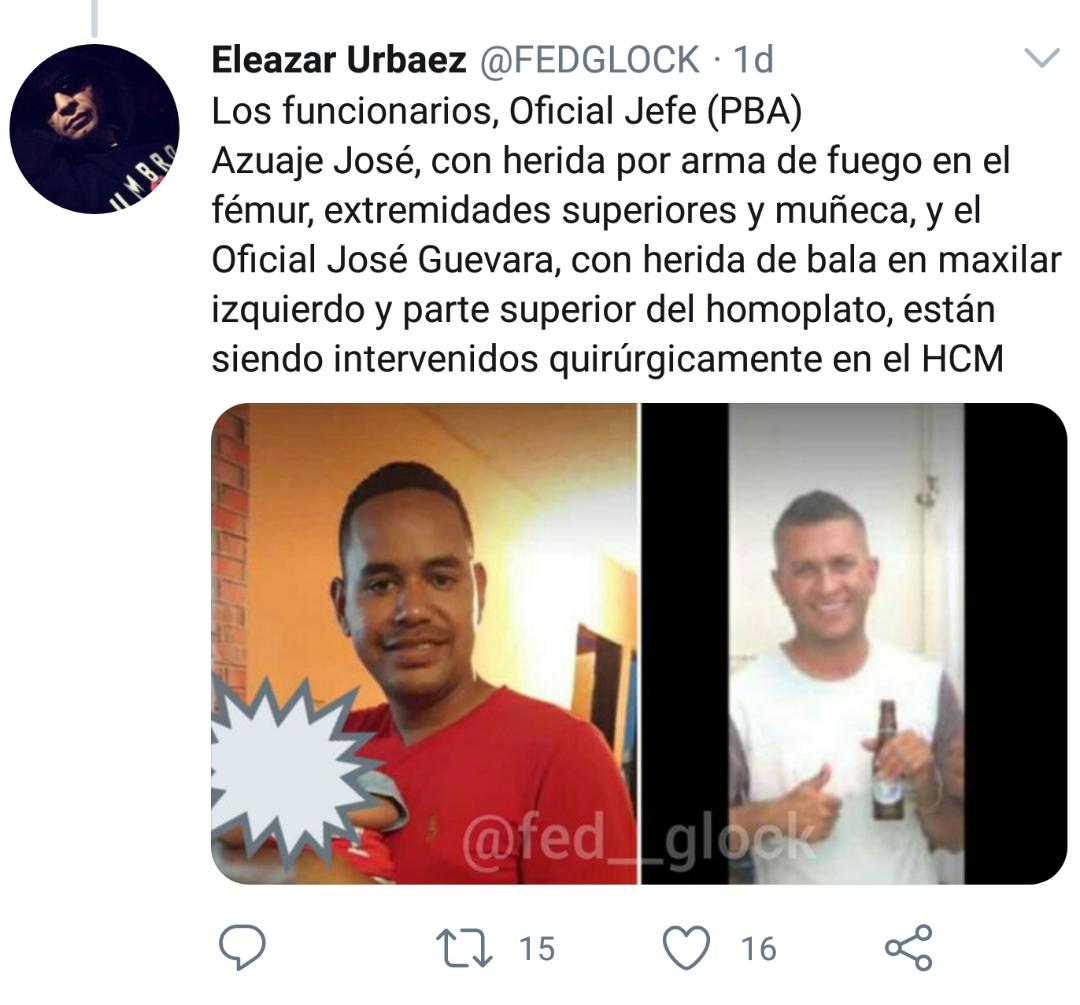The height and width of the screenshot is (1005, 1080).
Task: Open the share icon options
Action: [x=908, y=949]
